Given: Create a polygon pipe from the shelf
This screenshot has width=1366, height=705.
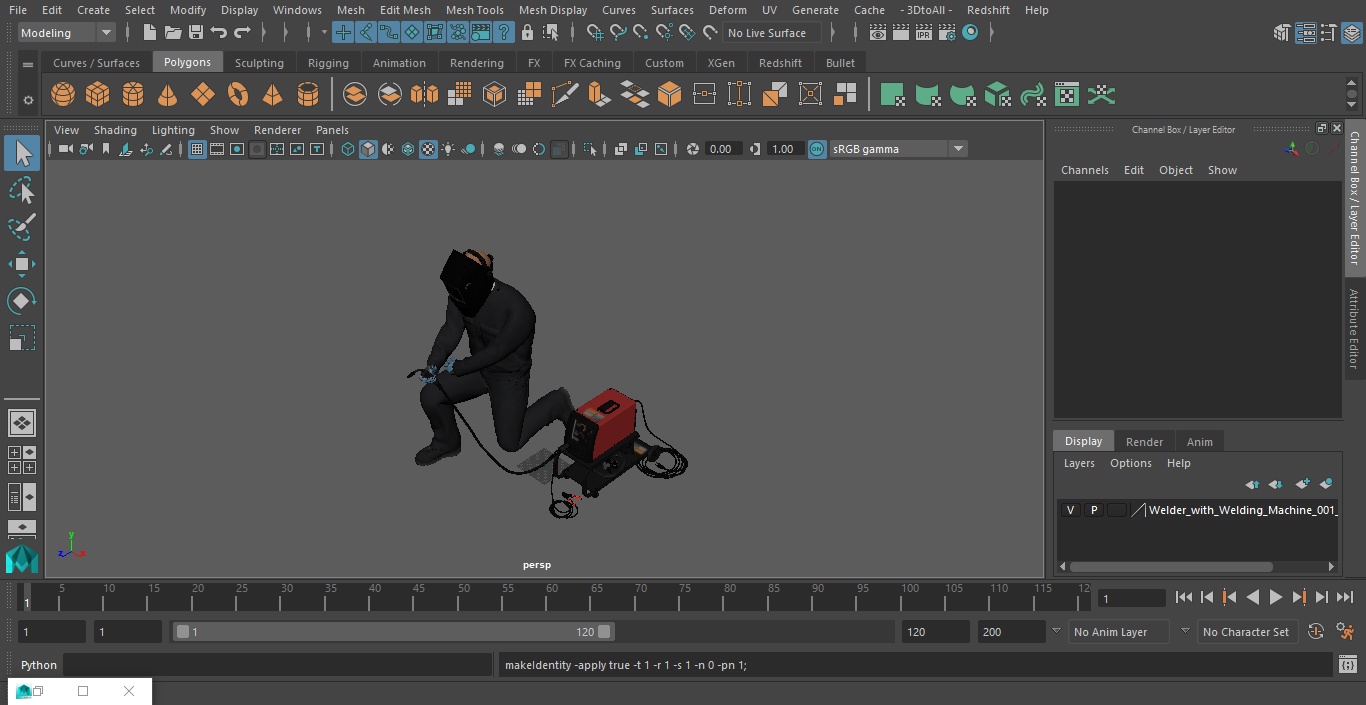Looking at the screenshot, I should (x=308, y=95).
